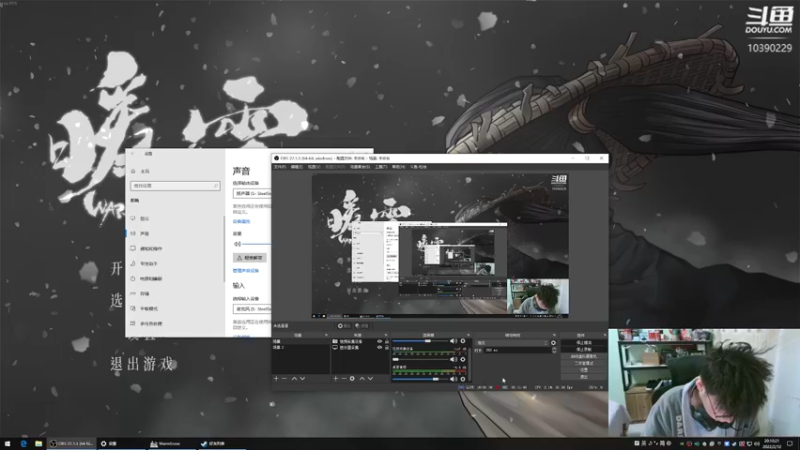Select 专注助手 in the Settings sidebar
This screenshot has height=450, width=800.
point(149,264)
